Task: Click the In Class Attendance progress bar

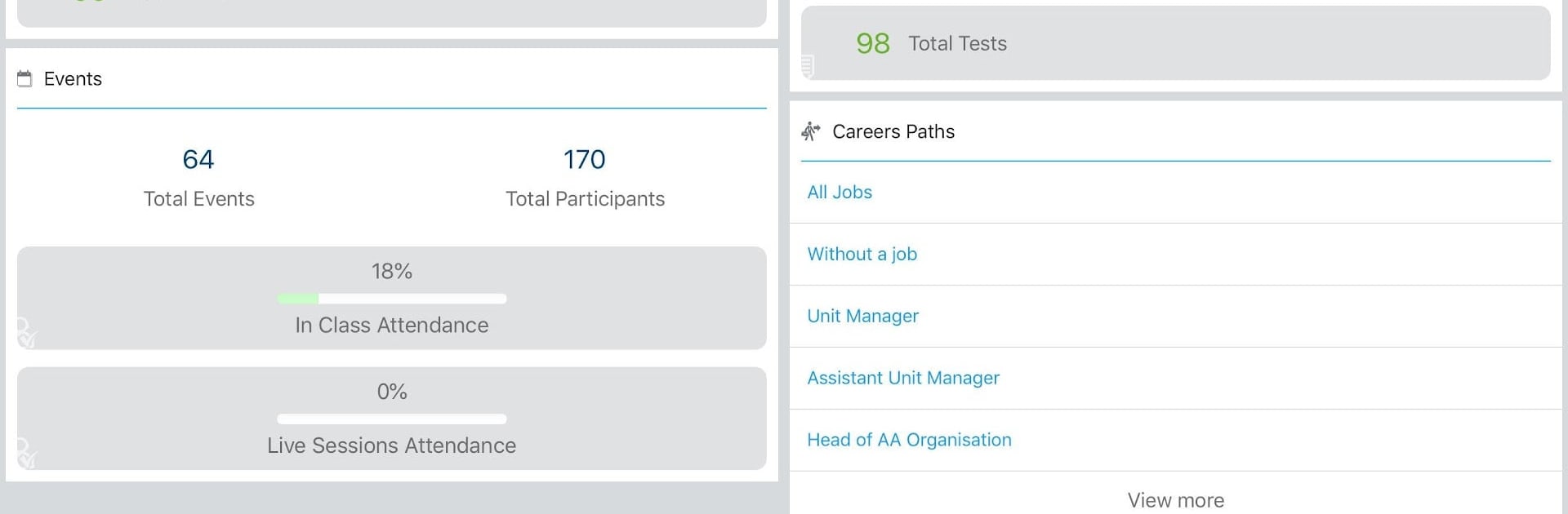Action: coord(392,299)
